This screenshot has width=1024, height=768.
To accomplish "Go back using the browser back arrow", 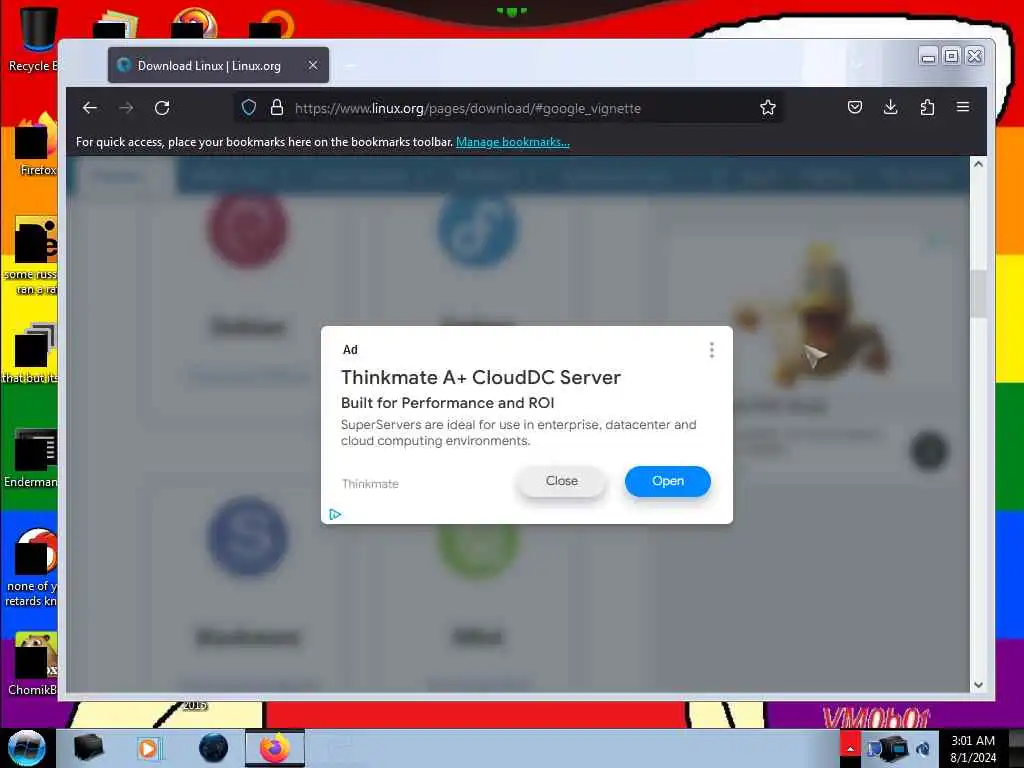I will pyautogui.click(x=89, y=108).
